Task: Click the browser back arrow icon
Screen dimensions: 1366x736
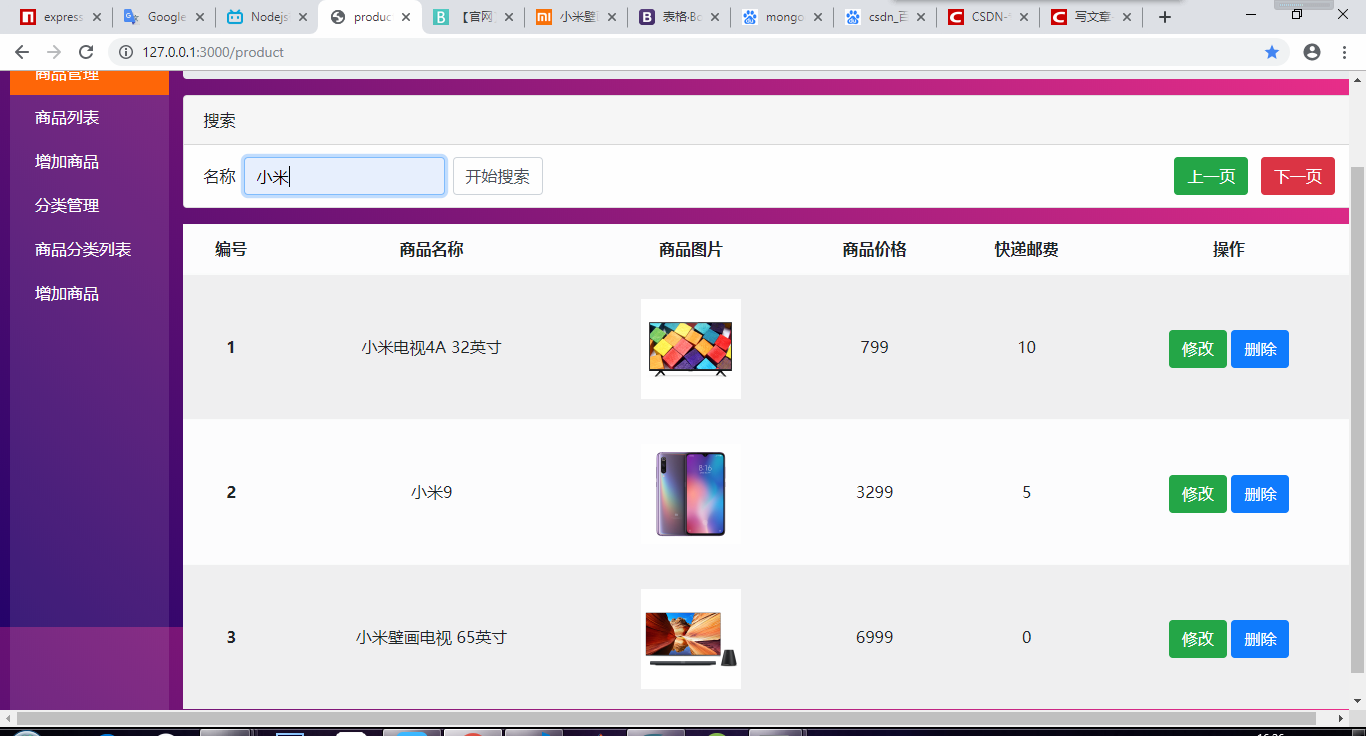Action: (x=20, y=52)
